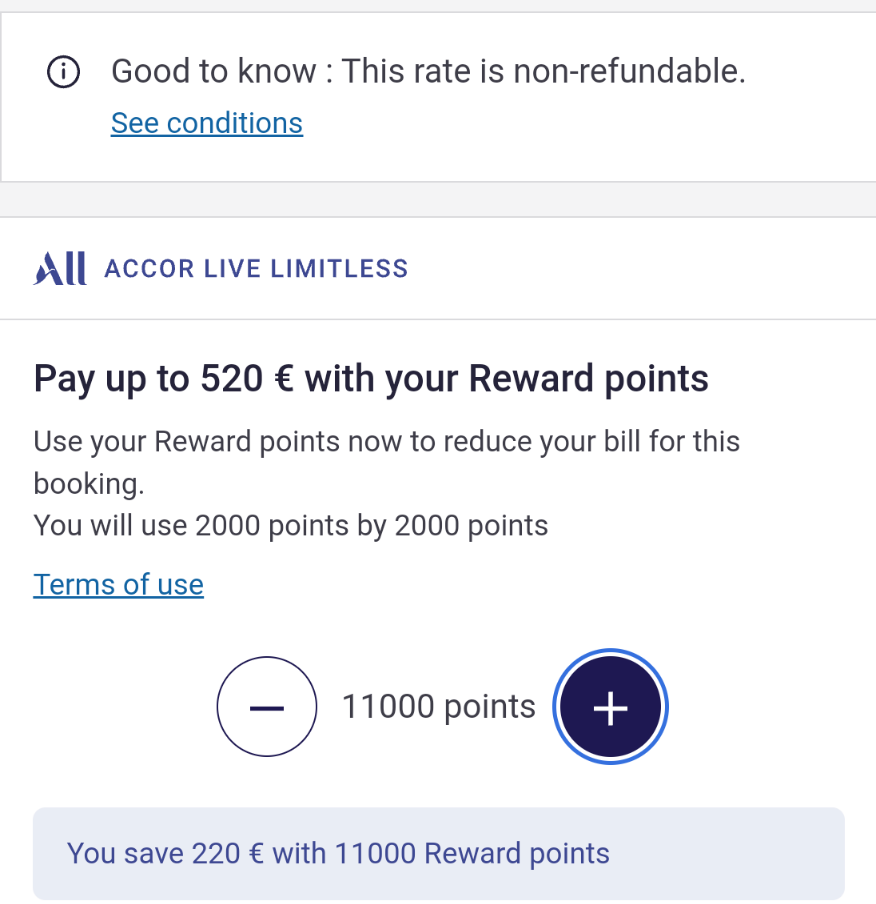Viewport: 876px width, 904px height.
Task: Click the You save 220 € banner
Action: [438, 853]
